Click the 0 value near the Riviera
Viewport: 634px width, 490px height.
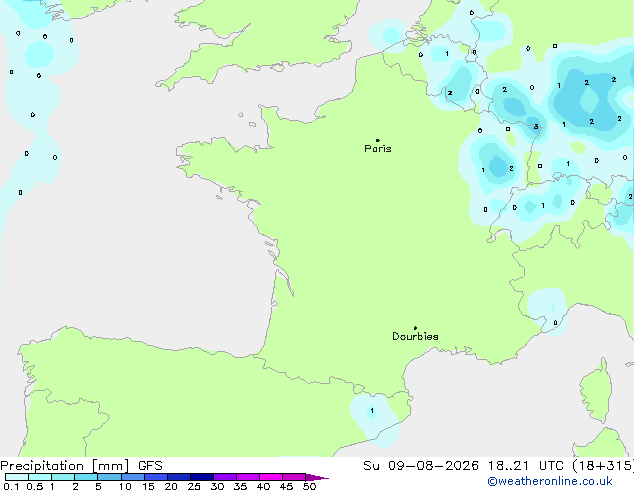coord(555,323)
